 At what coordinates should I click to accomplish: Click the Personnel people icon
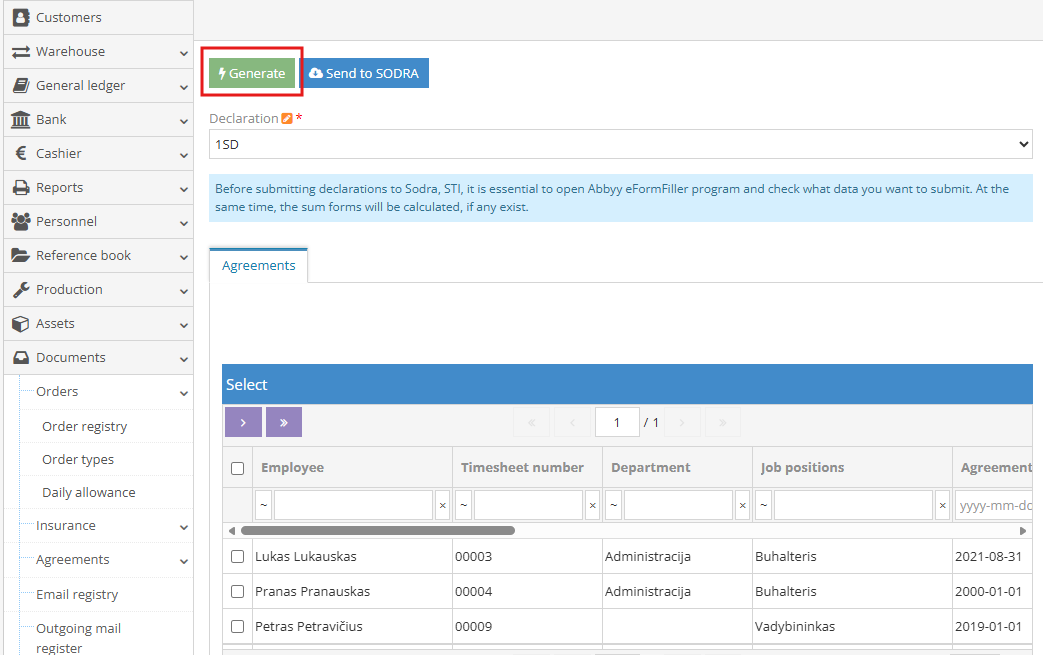[x=20, y=222]
